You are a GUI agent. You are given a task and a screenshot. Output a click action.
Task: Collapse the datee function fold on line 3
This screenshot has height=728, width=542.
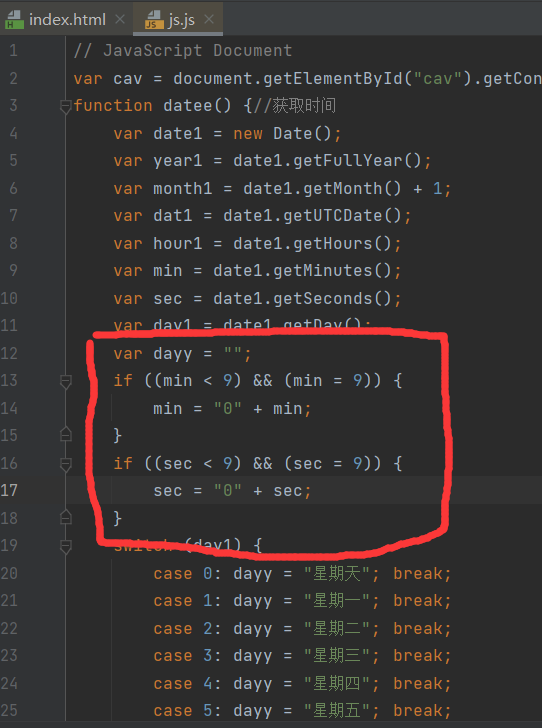pyautogui.click(x=65, y=106)
